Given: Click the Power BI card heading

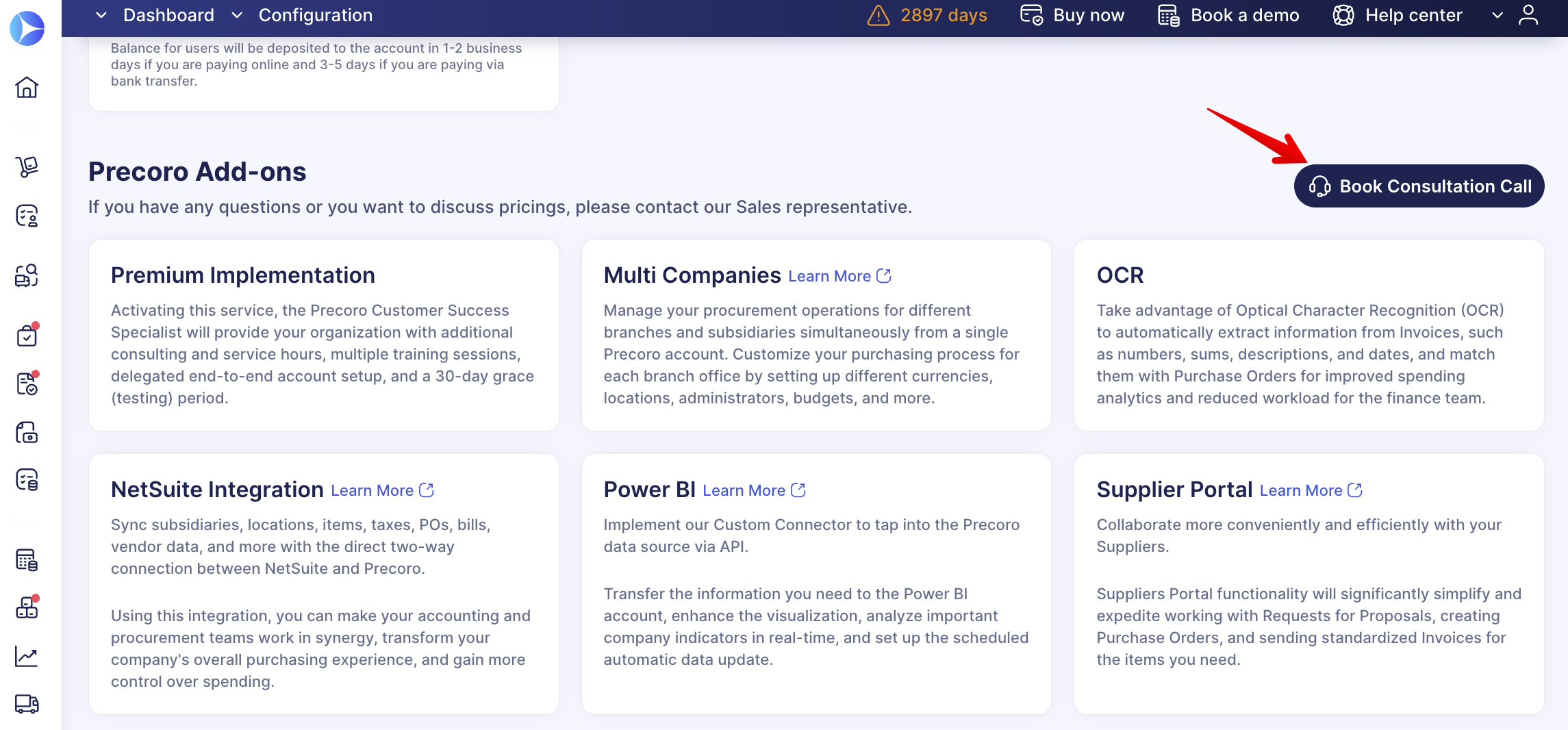Looking at the screenshot, I should [649, 490].
